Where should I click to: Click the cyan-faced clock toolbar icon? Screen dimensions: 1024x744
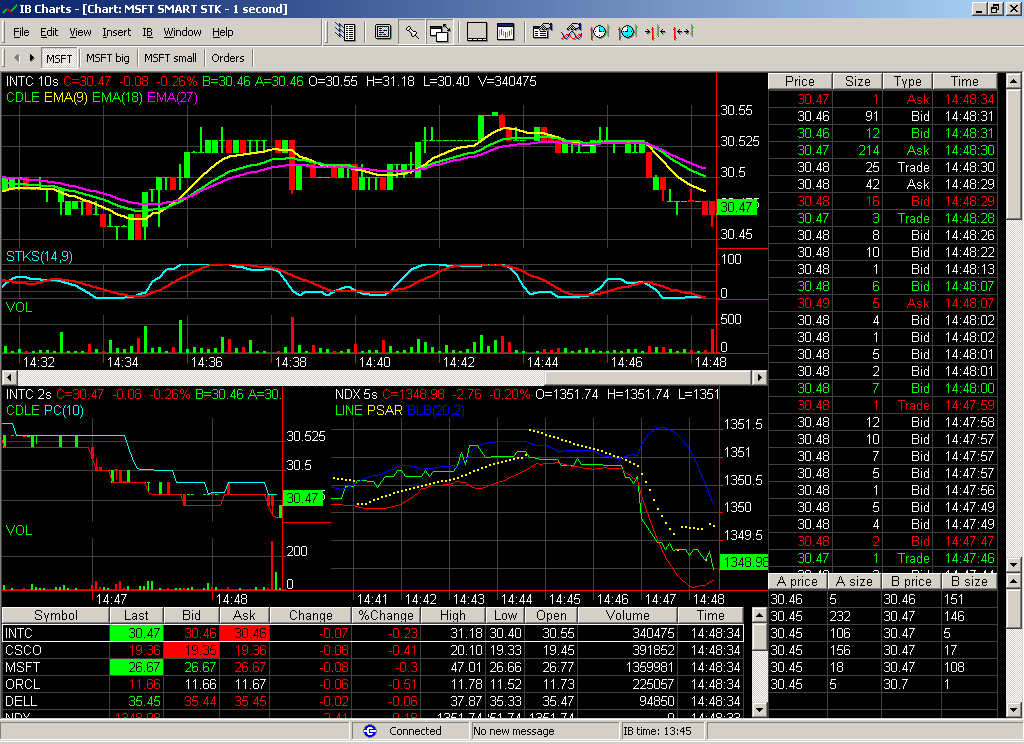(x=627, y=32)
